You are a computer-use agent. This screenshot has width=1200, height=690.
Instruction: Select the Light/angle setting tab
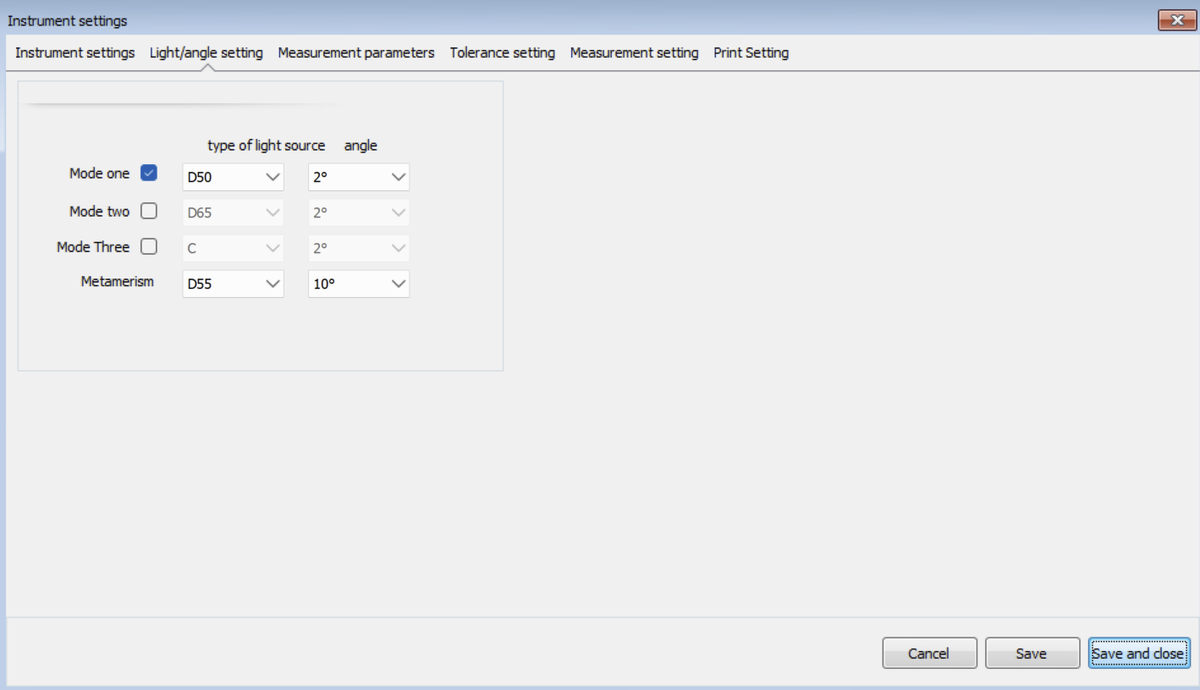pyautogui.click(x=206, y=53)
